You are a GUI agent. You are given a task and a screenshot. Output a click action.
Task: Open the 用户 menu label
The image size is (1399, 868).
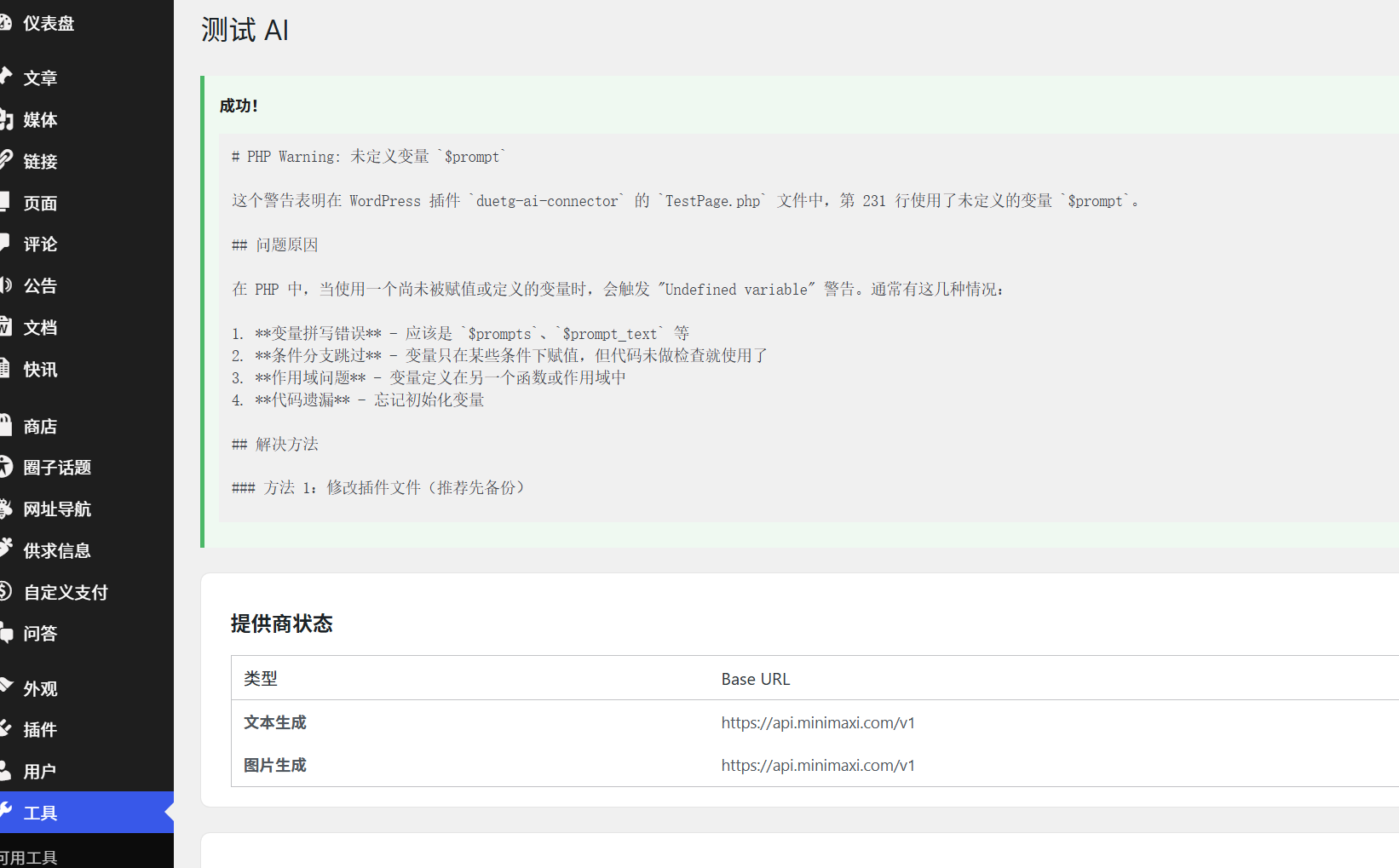coord(40,771)
